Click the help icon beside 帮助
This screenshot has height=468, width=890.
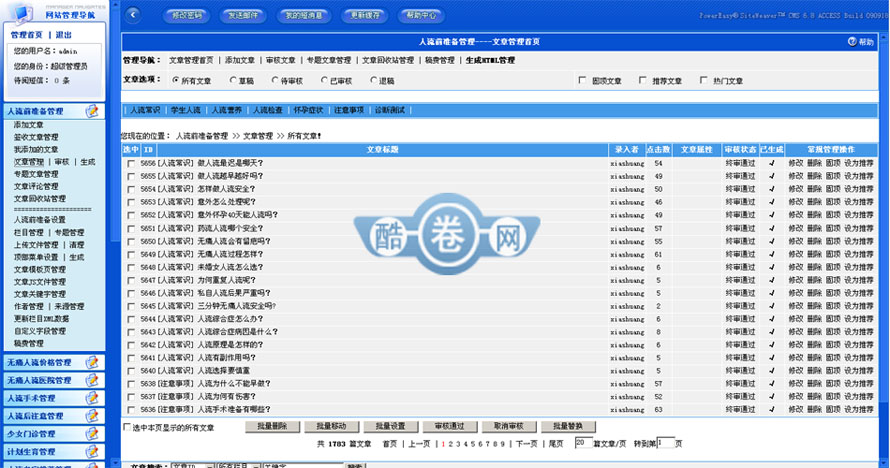(x=852, y=41)
